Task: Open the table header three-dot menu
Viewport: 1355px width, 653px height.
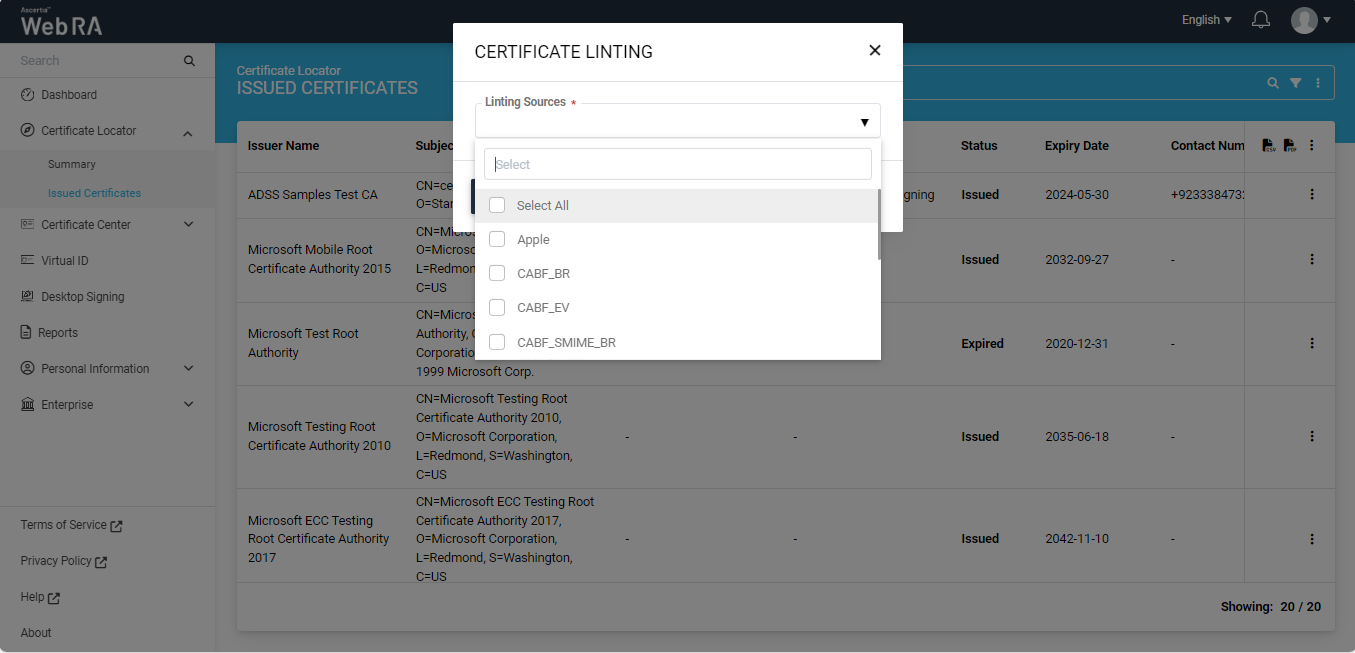Action: coord(1312,146)
